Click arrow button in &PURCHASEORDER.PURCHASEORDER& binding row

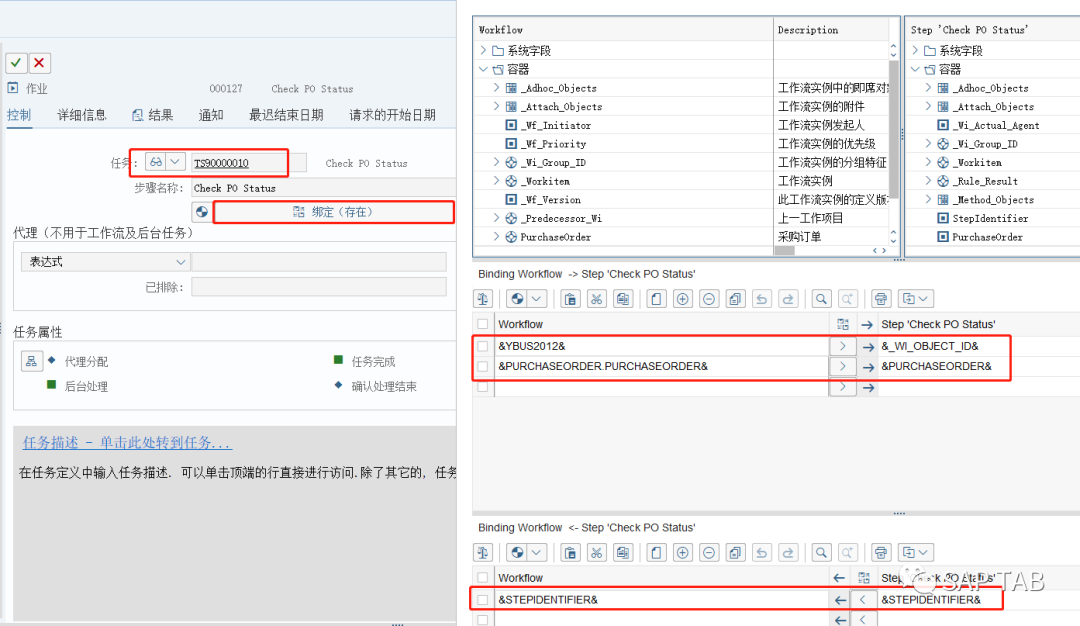[x=842, y=366]
